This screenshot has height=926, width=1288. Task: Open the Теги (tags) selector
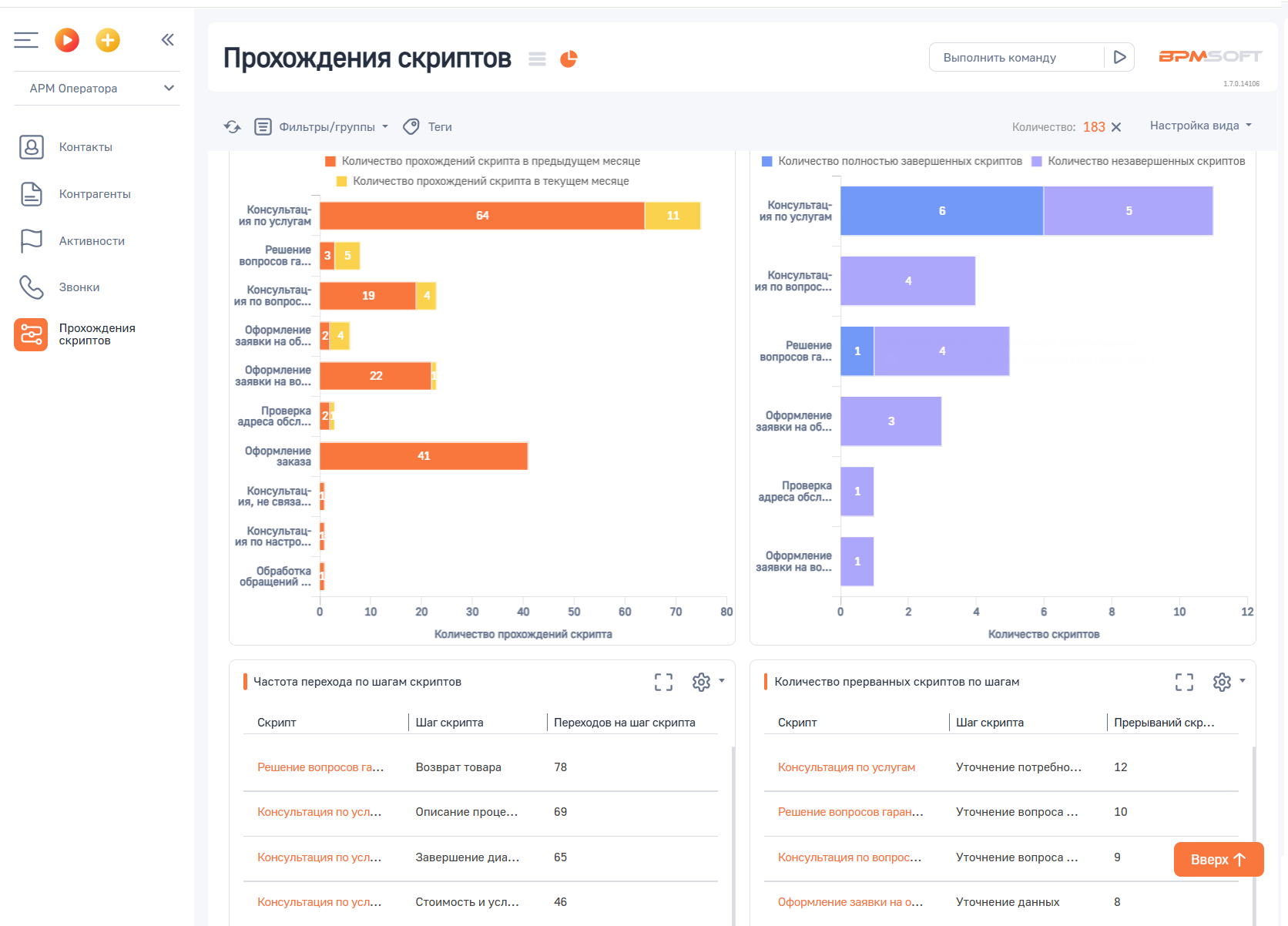427,126
